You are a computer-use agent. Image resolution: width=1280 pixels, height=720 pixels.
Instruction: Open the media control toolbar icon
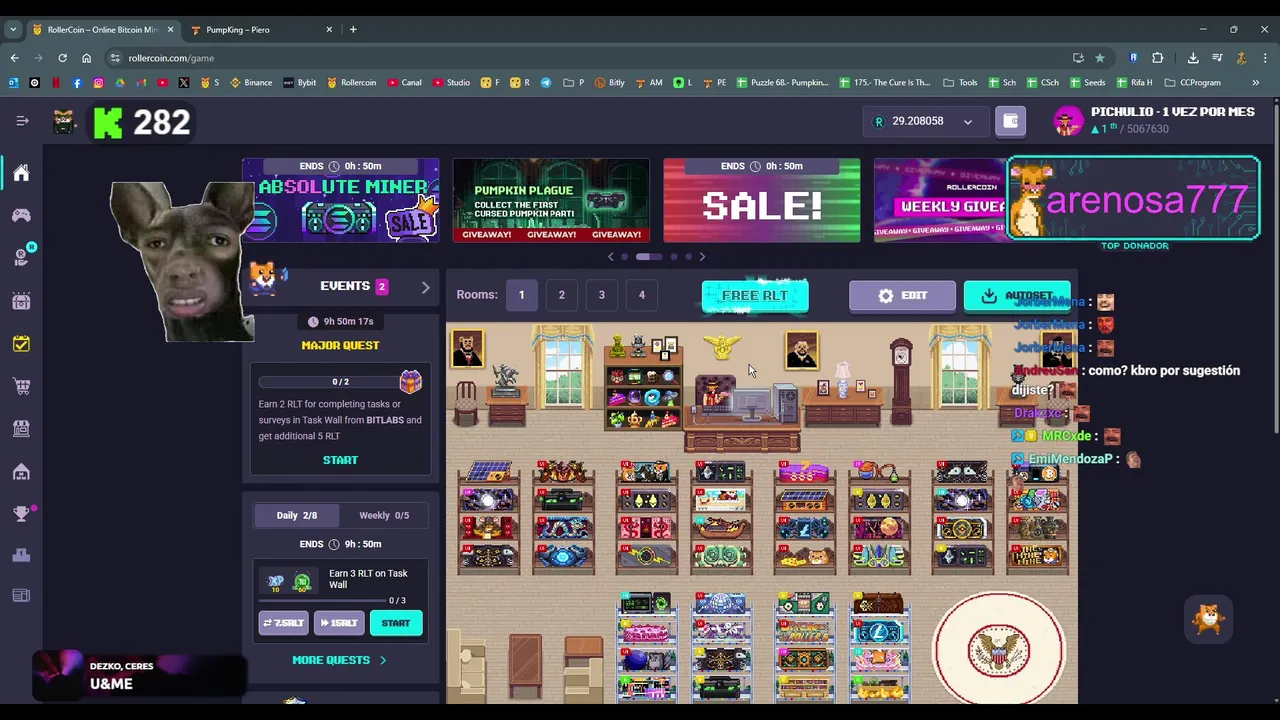1217,58
